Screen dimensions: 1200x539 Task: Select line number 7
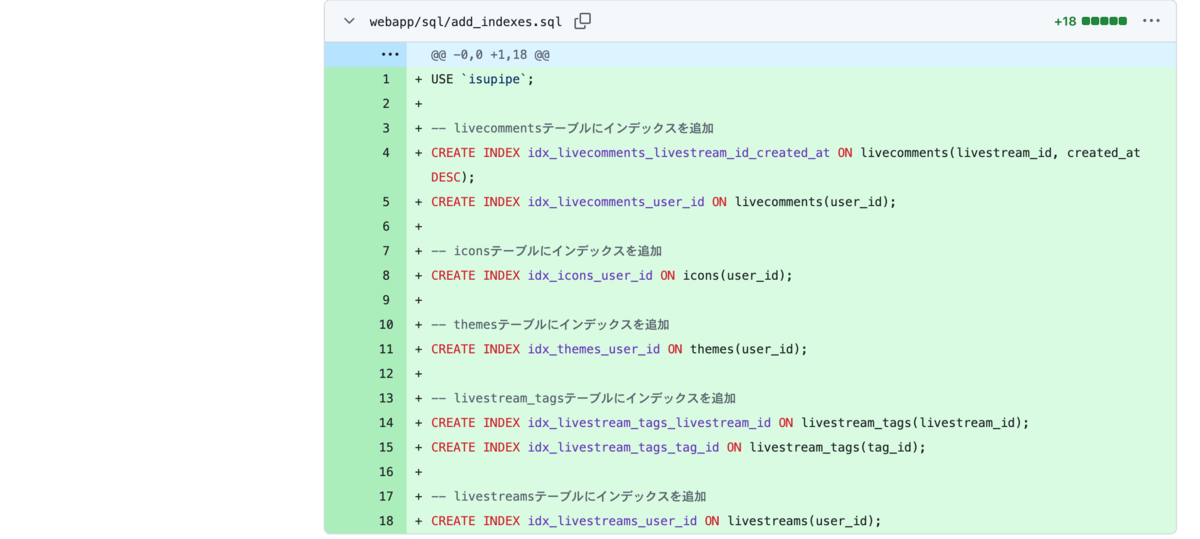point(386,251)
